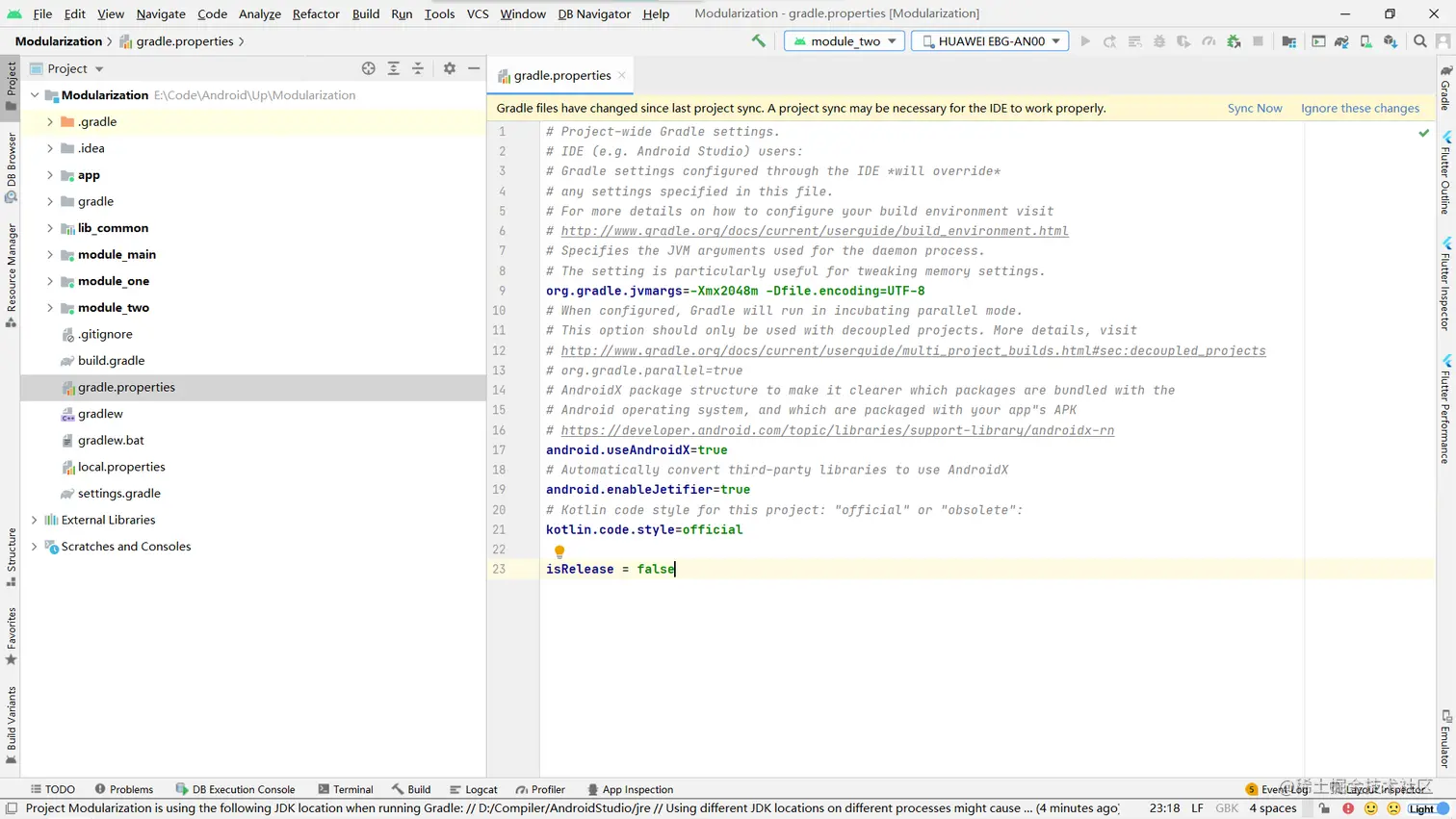Toggle the Light theme switch in status bar

coord(1429,808)
